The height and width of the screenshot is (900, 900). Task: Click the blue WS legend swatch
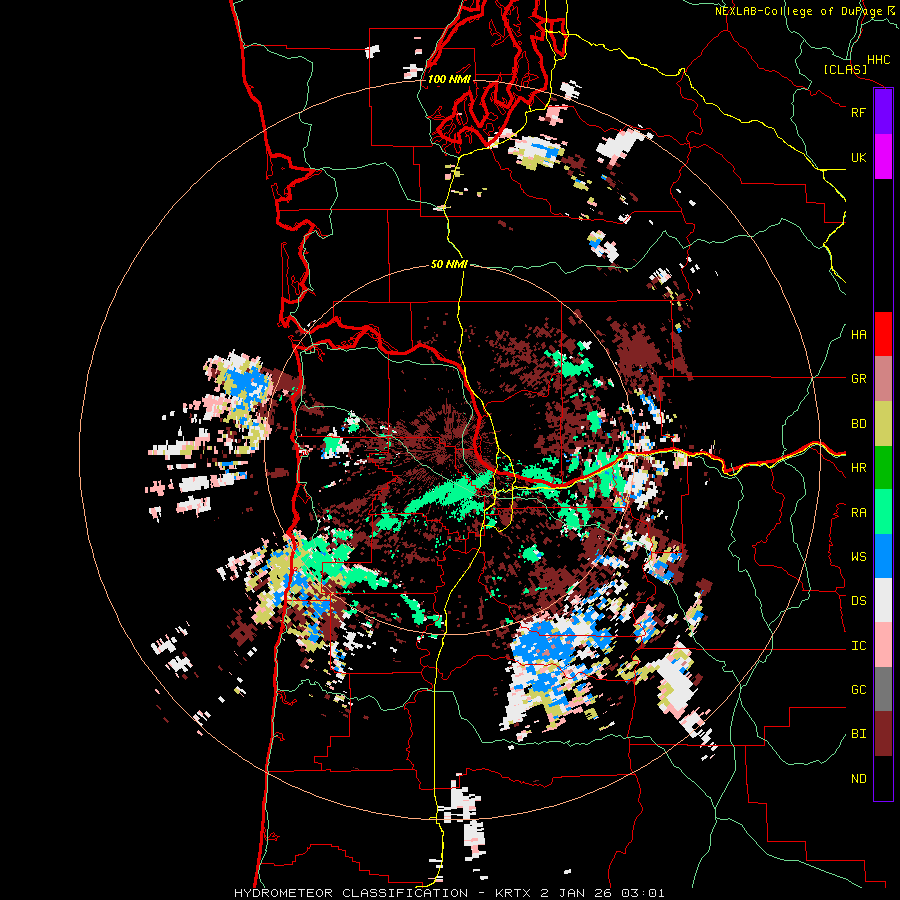883,556
